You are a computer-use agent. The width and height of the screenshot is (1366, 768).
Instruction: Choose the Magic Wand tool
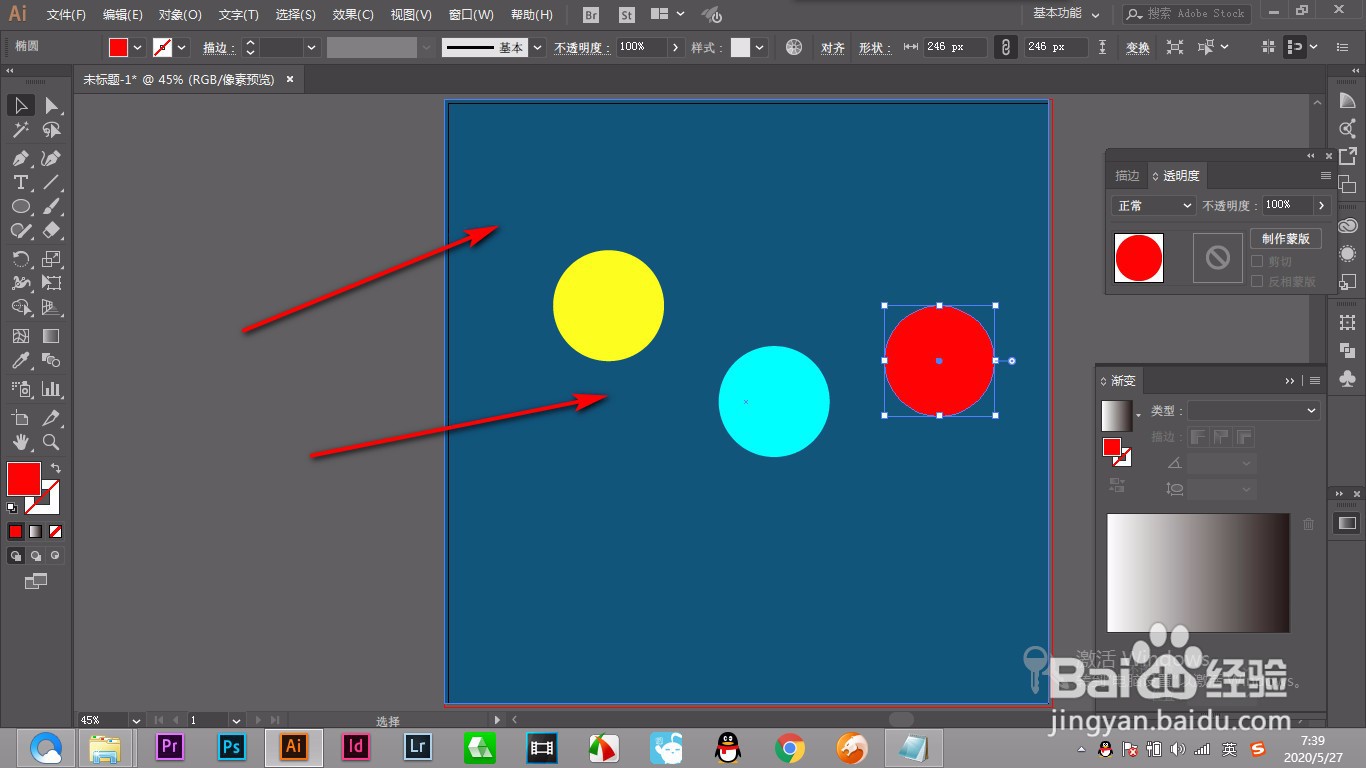click(x=21, y=130)
